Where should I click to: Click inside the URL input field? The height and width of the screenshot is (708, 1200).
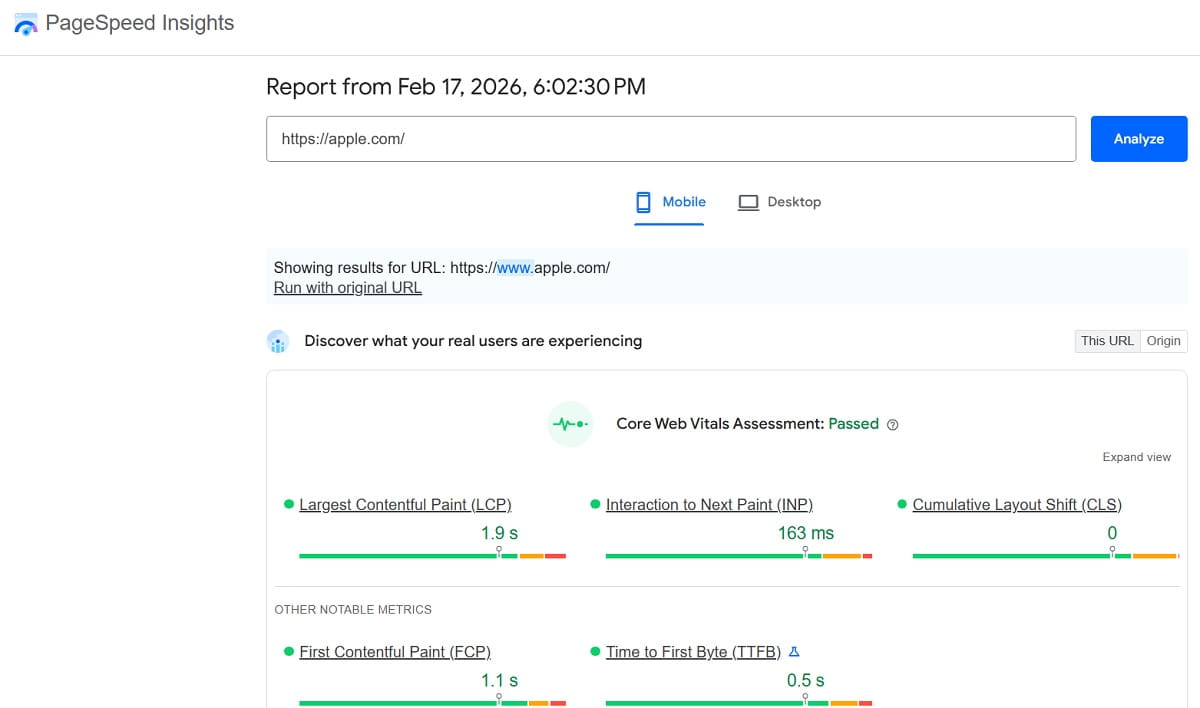[670, 138]
